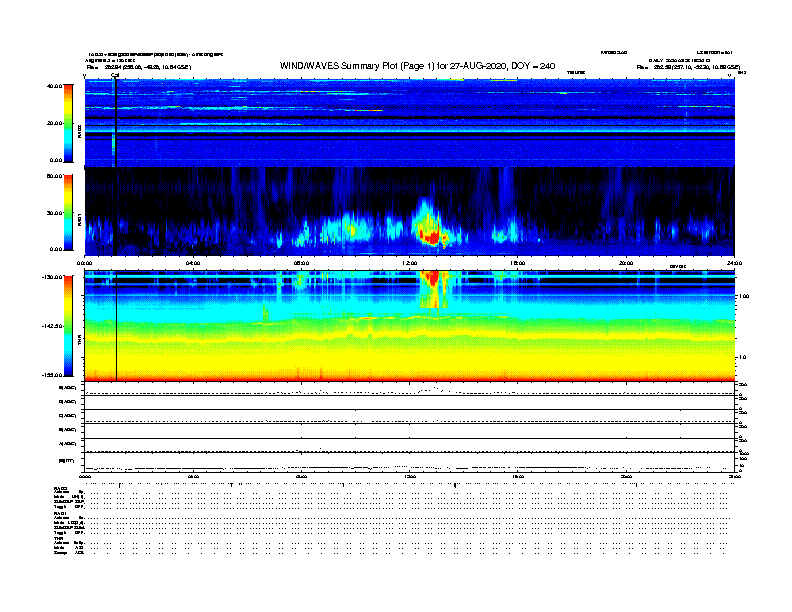The height and width of the screenshot is (612, 792).
Task: Click the 20:00 label under RAD1 spectrogram
Action: 626,263
